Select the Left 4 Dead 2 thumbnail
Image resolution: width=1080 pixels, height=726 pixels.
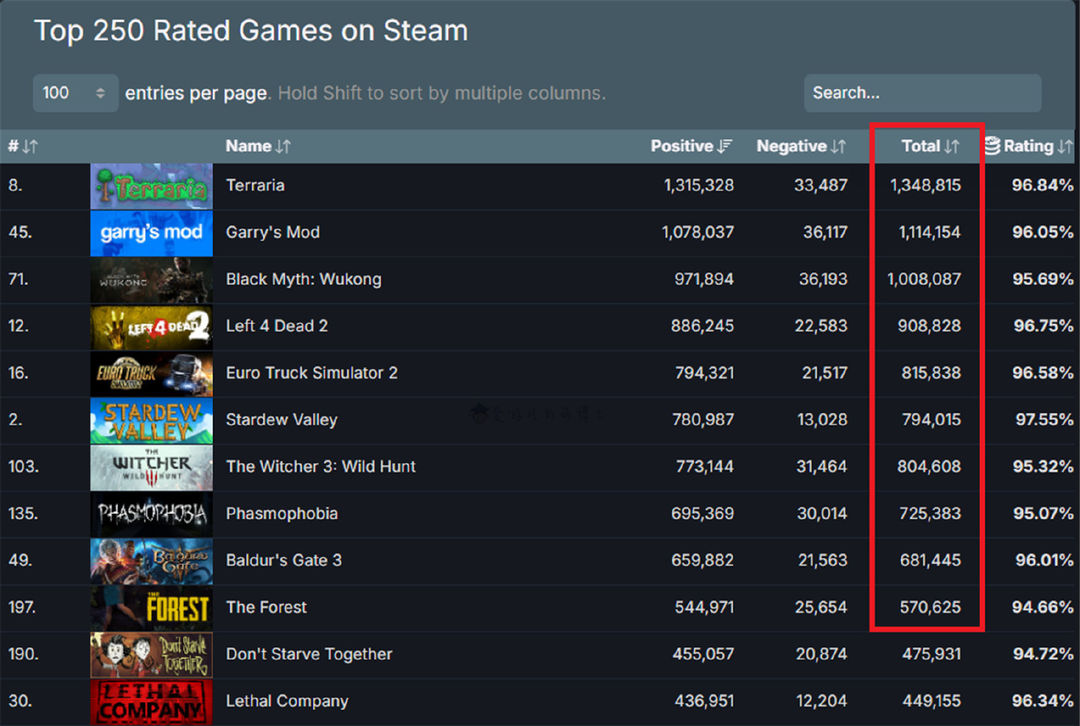tap(151, 327)
